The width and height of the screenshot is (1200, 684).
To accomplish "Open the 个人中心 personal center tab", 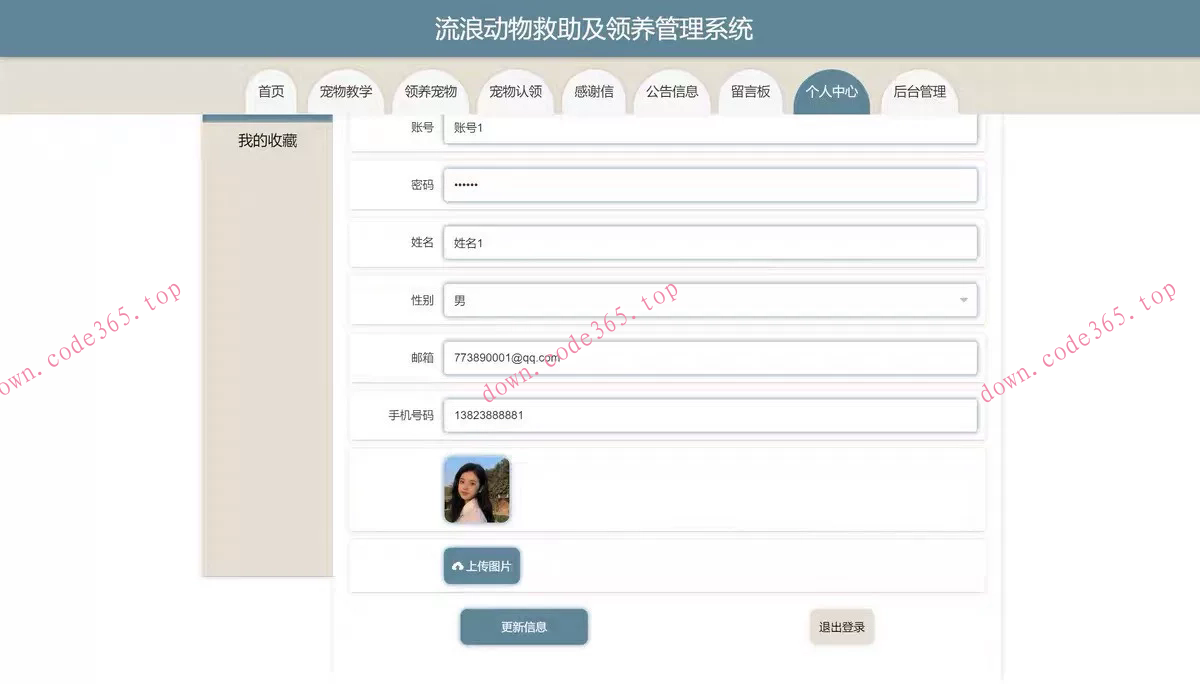I will click(x=832, y=90).
